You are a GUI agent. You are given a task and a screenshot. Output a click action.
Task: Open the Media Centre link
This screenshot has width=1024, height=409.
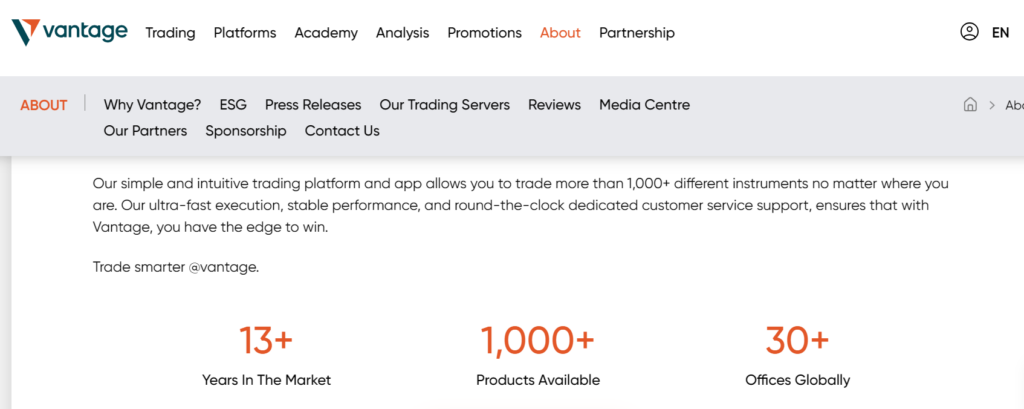pos(644,105)
